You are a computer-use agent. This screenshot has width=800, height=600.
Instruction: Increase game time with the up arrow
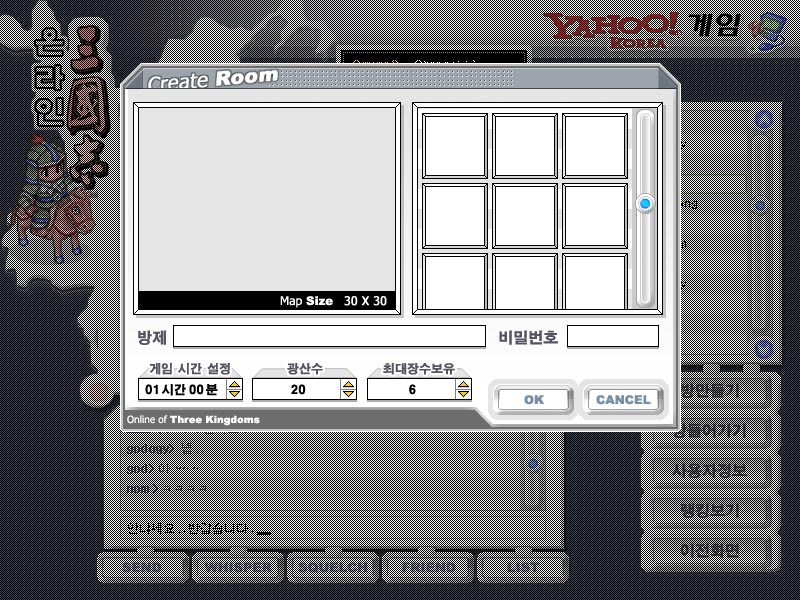click(235, 384)
